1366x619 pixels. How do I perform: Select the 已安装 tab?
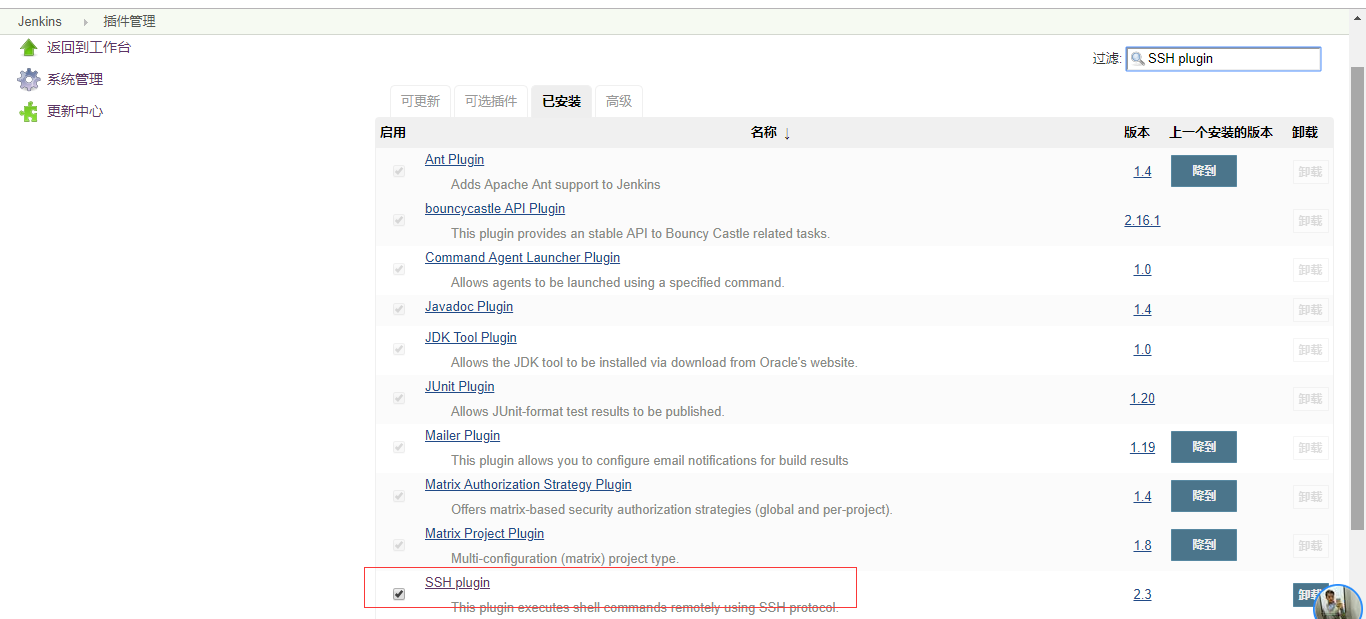pos(561,101)
